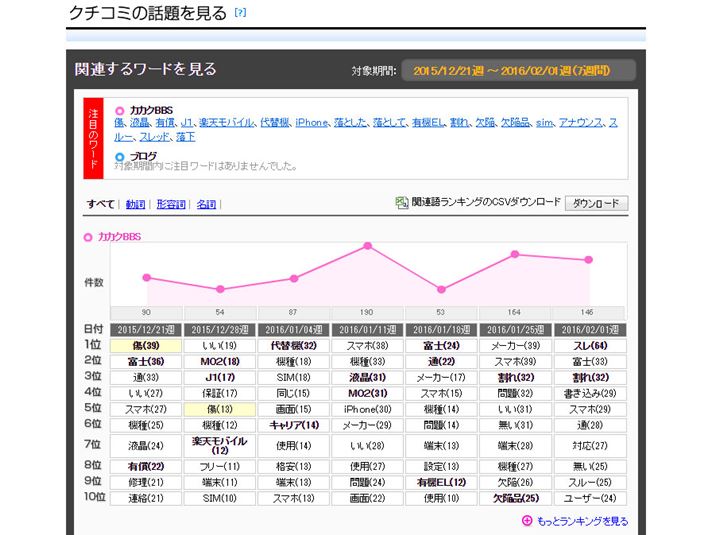Click the 液晶 attention word link
This screenshot has width=715, height=535.
[x=139, y=122]
